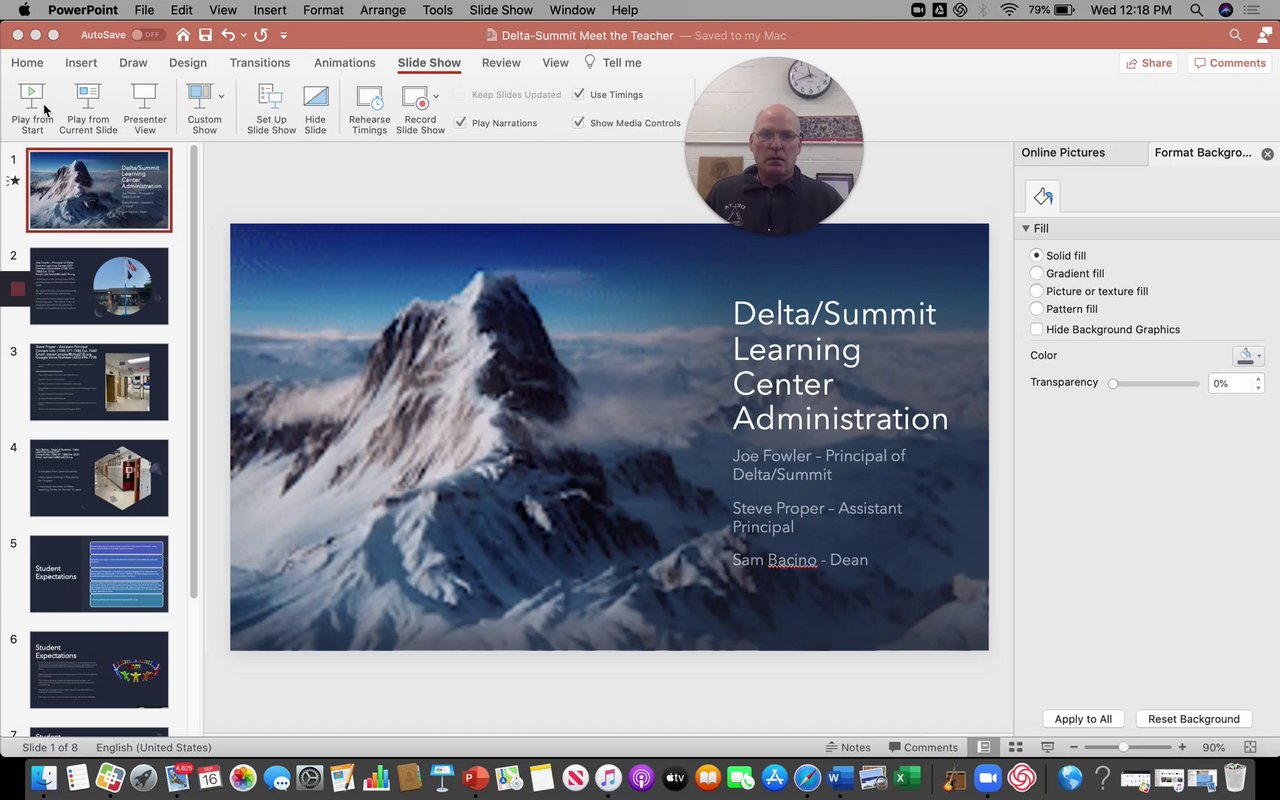Toggle the AutoSave switch
Screen dimensions: 1280x800
148,35
